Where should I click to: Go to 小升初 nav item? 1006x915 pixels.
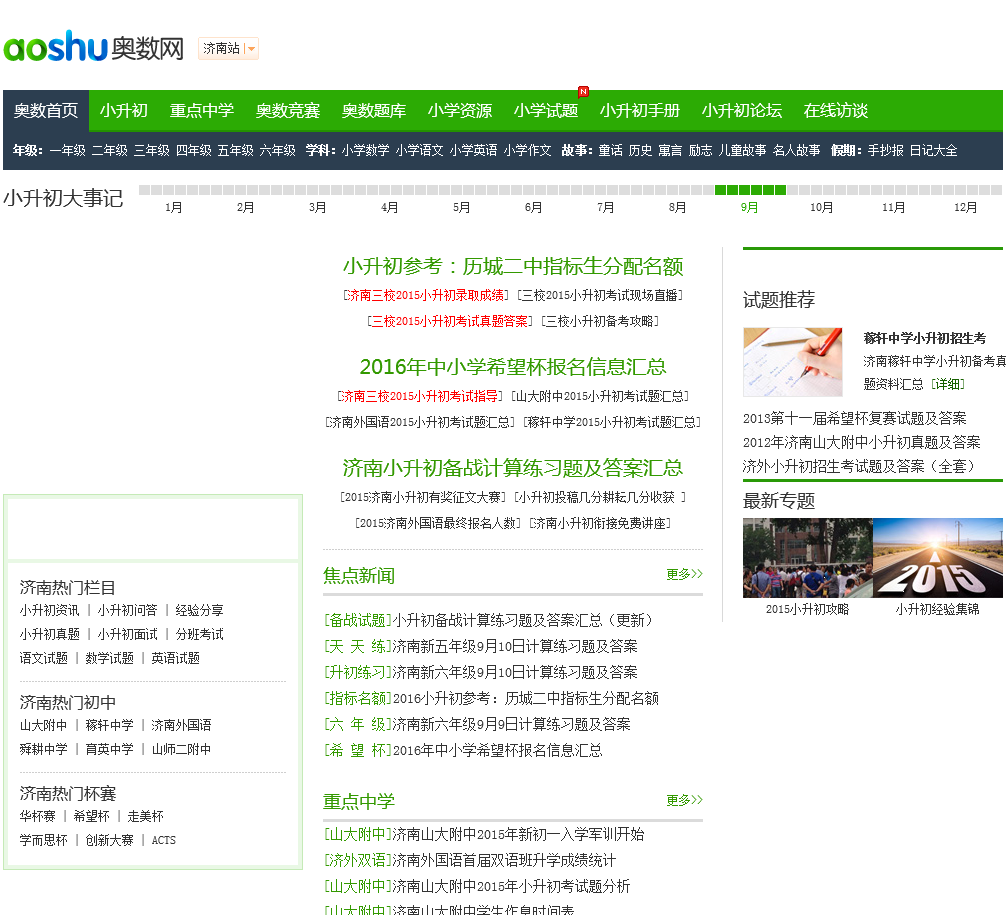pos(124,110)
